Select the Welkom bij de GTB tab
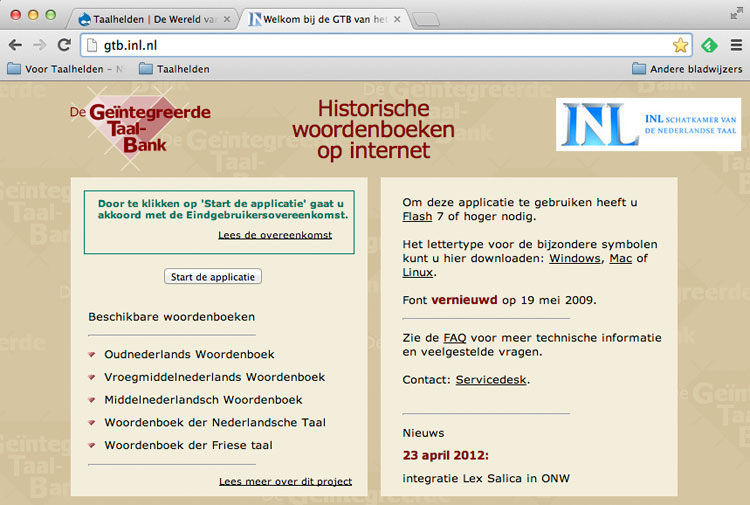Screen dimensions: 750x505 click(x=325, y=19)
